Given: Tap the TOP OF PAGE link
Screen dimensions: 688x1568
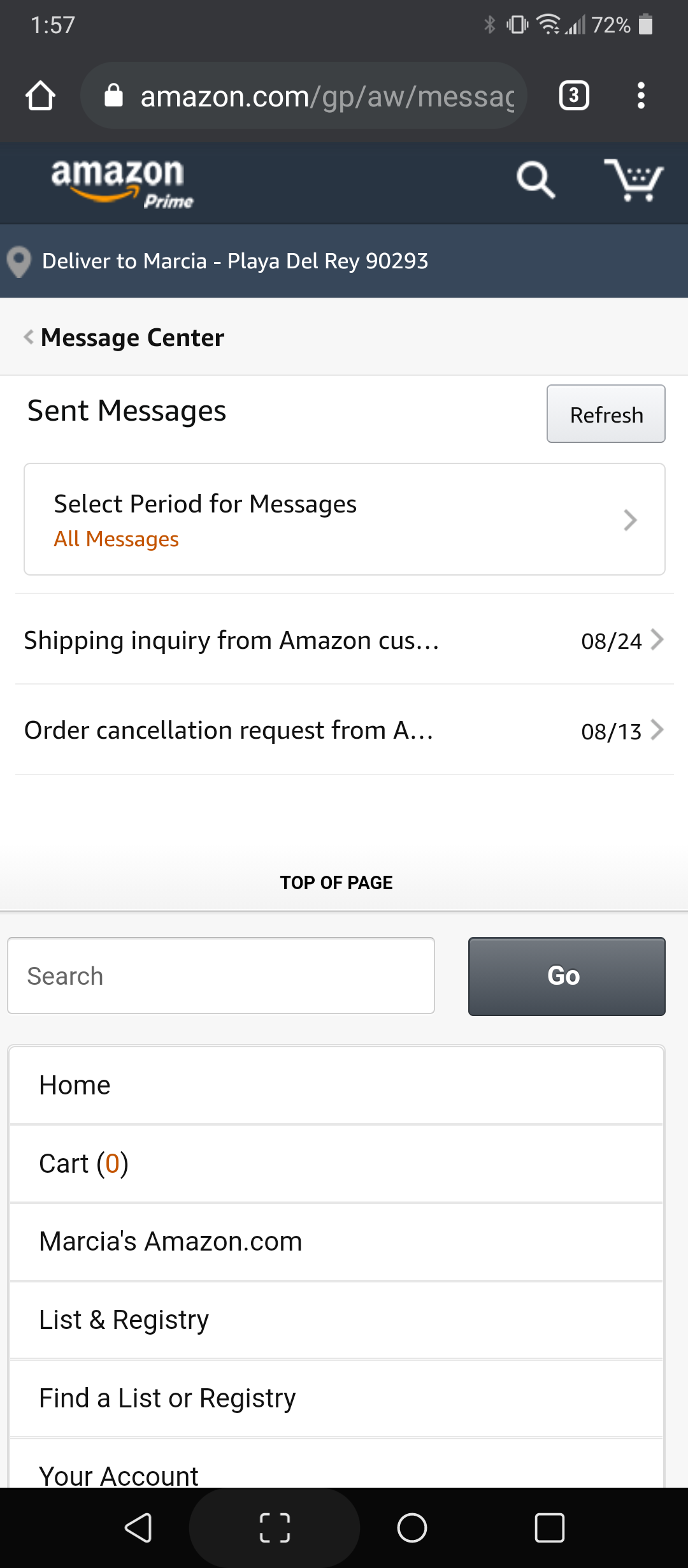Looking at the screenshot, I should pos(336,883).
